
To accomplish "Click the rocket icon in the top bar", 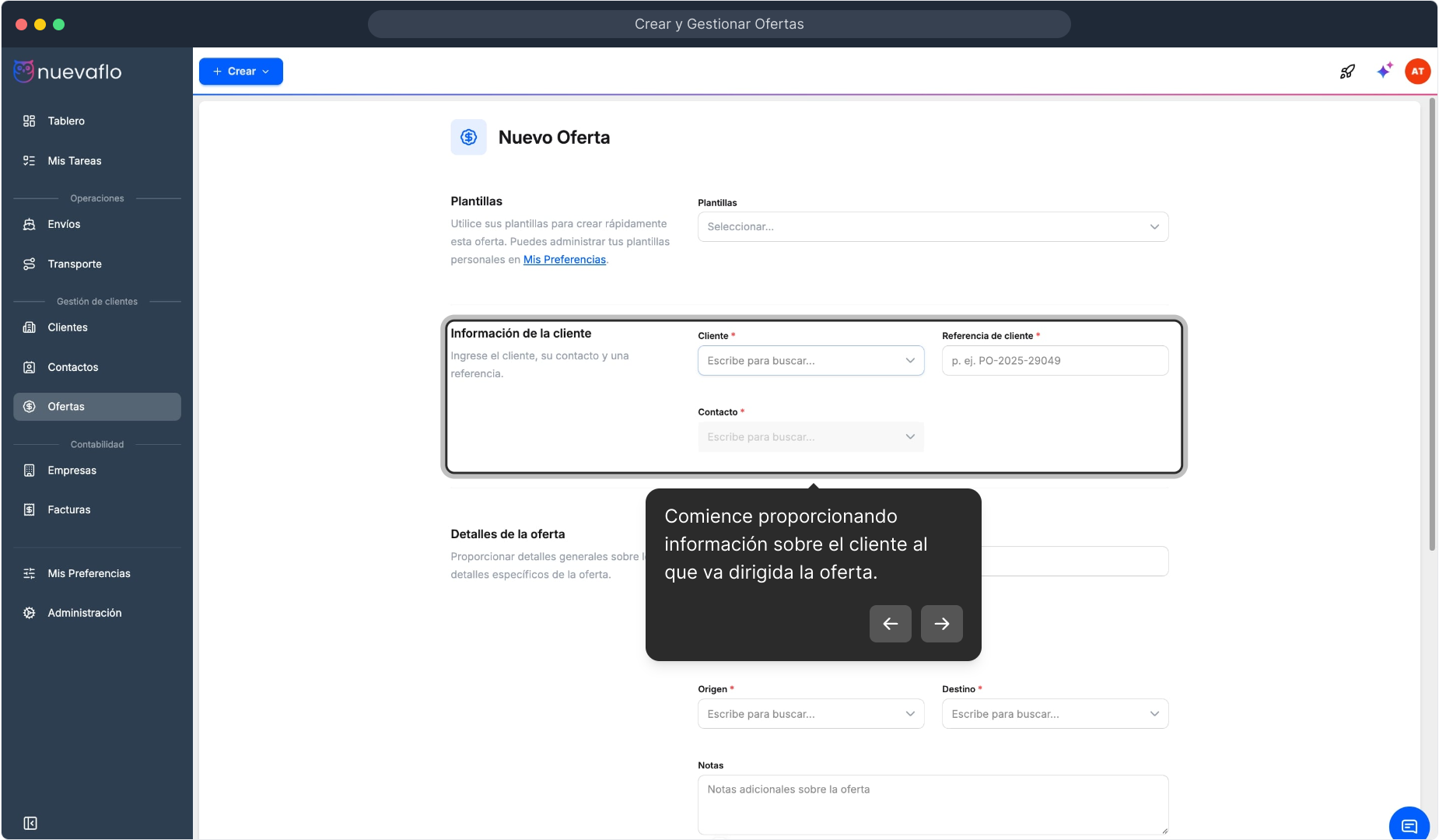I will tap(1347, 72).
